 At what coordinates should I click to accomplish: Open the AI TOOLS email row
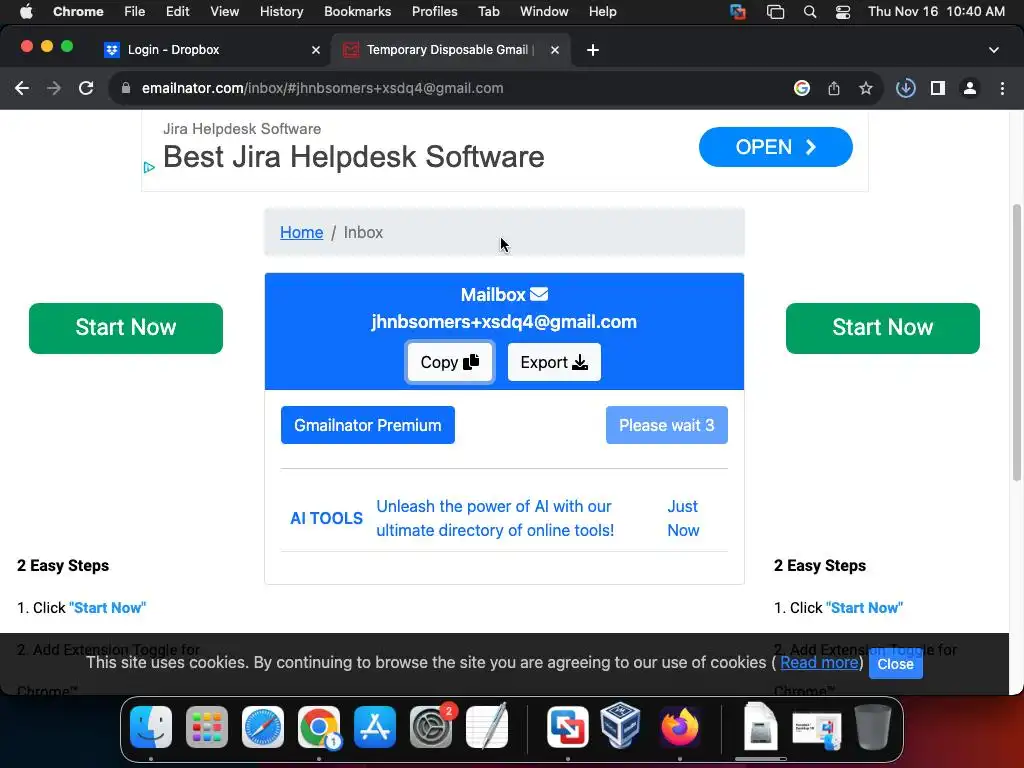(504, 519)
